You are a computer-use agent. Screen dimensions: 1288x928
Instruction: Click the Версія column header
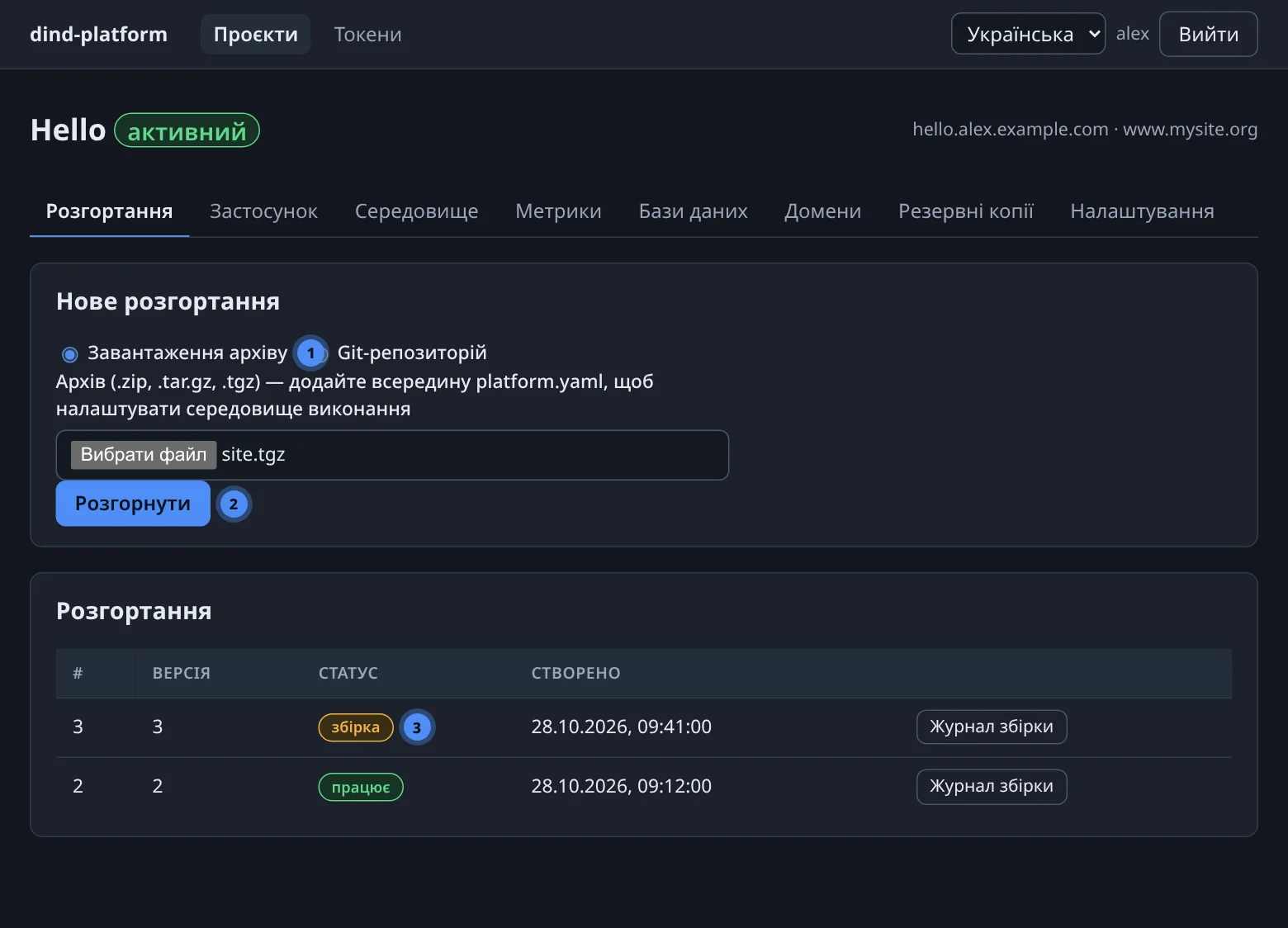182,673
